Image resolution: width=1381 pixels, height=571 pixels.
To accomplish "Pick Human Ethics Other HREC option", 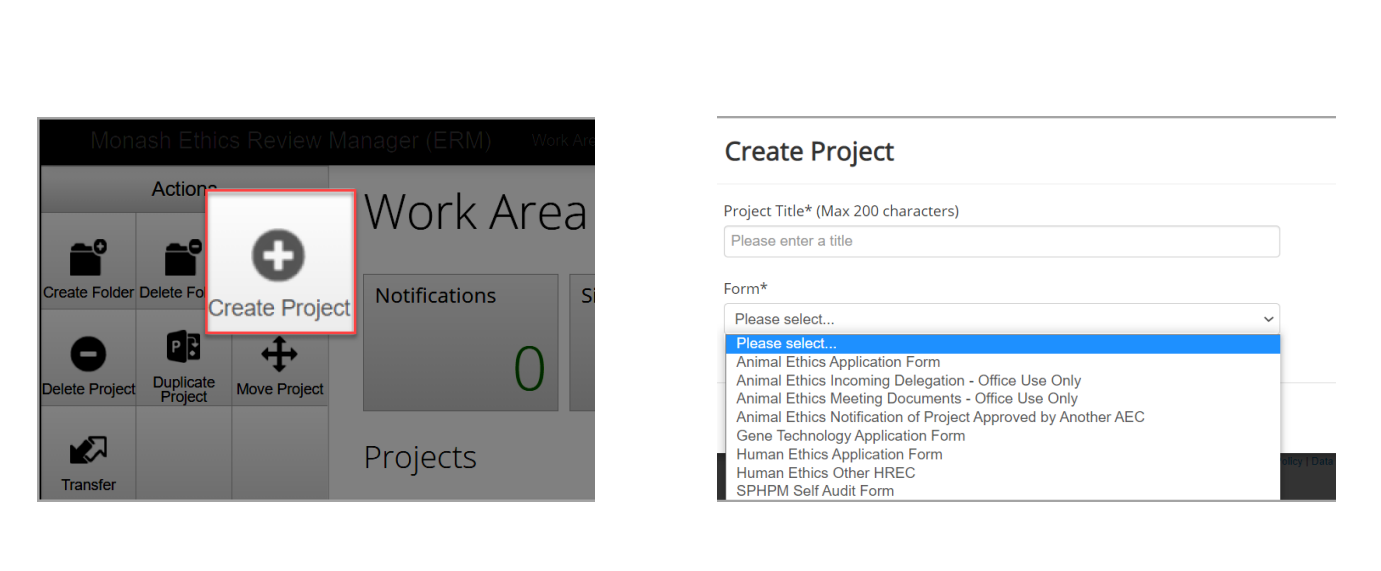I will pyautogui.click(x=825, y=473).
